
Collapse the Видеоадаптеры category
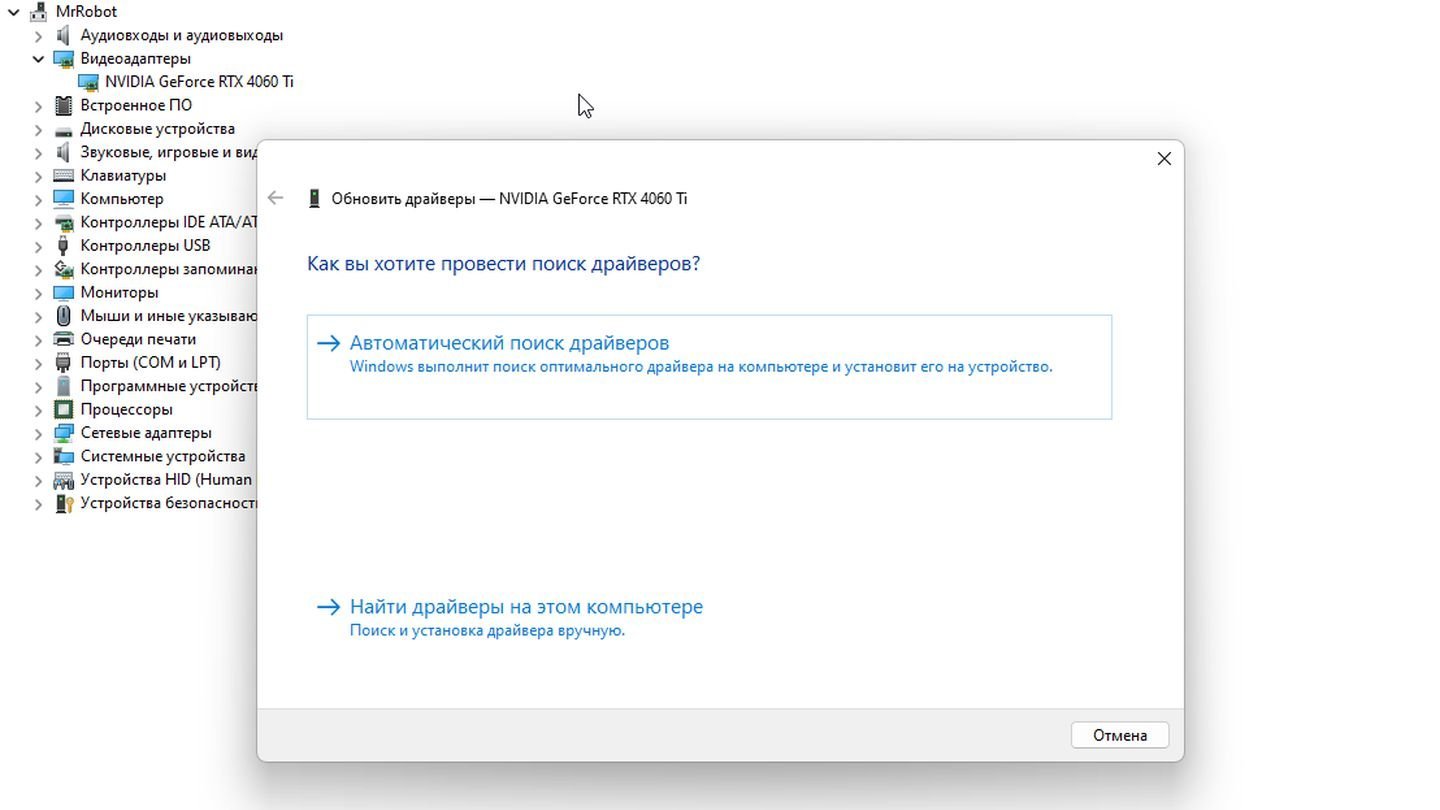[38, 59]
